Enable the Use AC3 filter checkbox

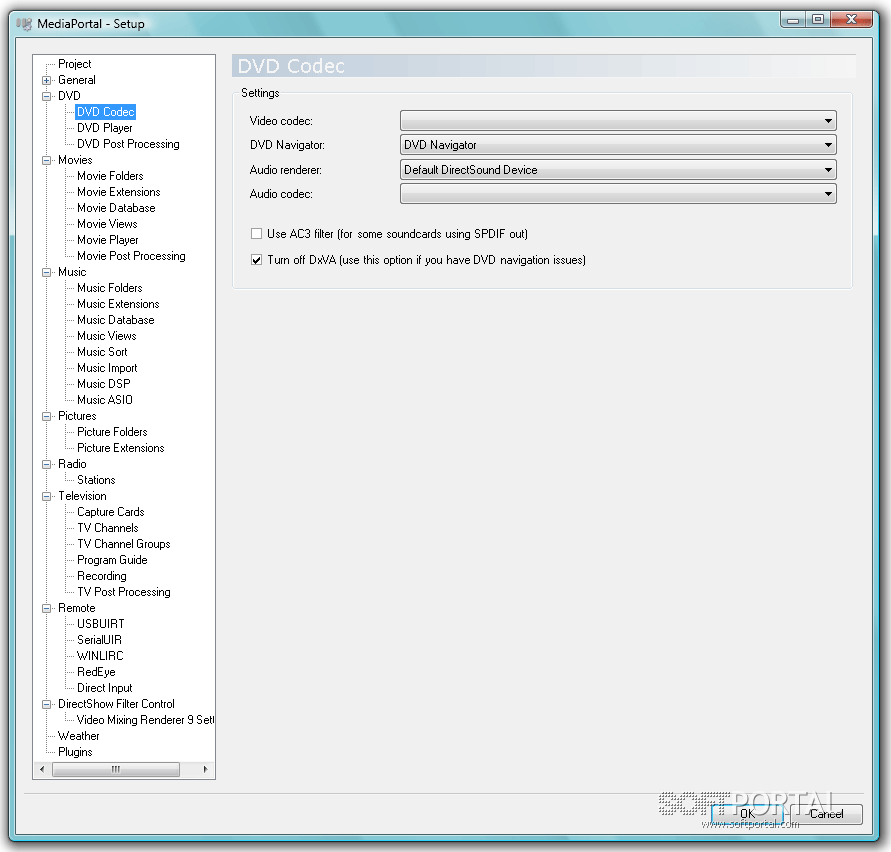[256, 234]
